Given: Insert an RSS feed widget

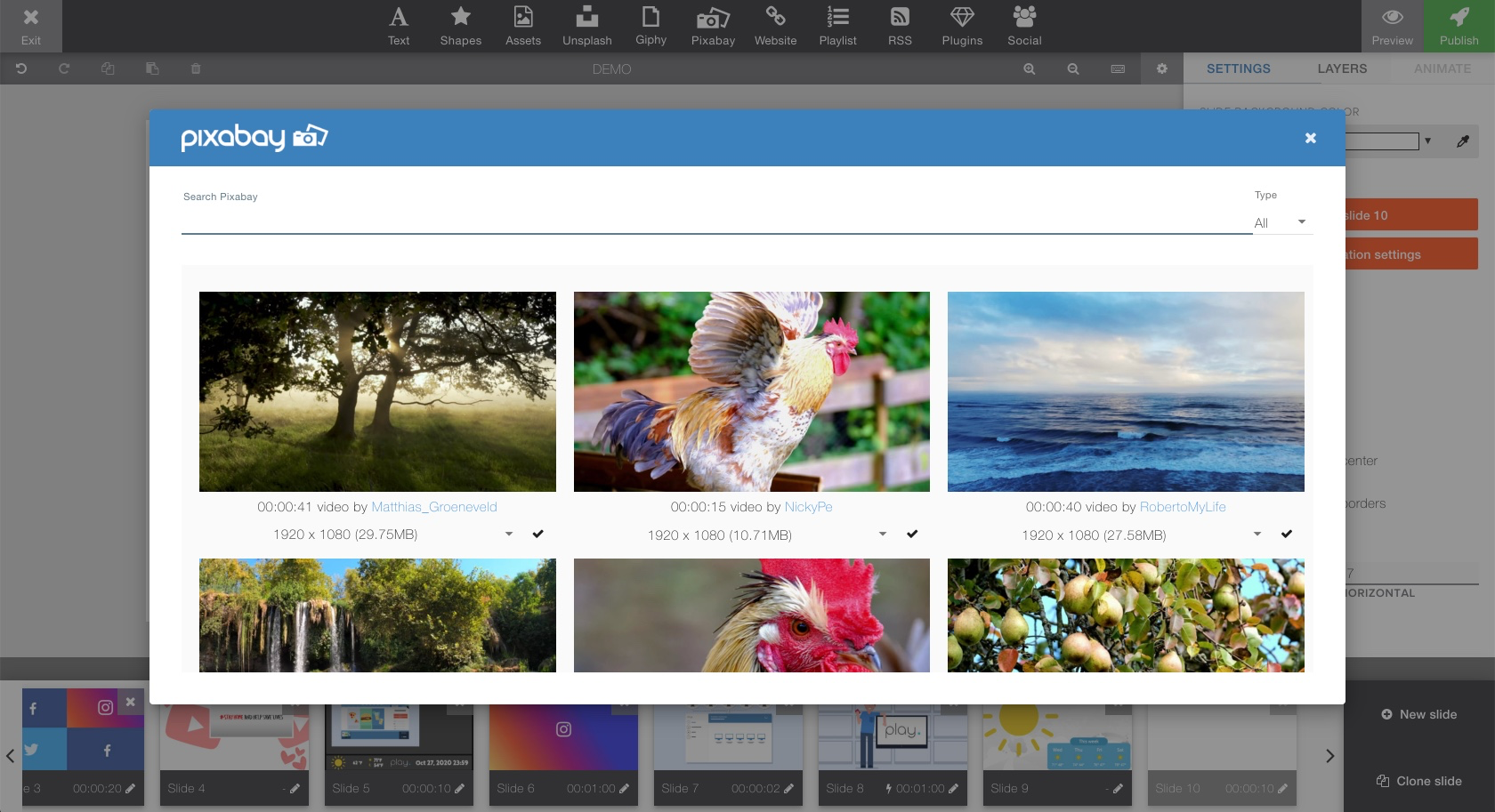Looking at the screenshot, I should click(x=900, y=27).
